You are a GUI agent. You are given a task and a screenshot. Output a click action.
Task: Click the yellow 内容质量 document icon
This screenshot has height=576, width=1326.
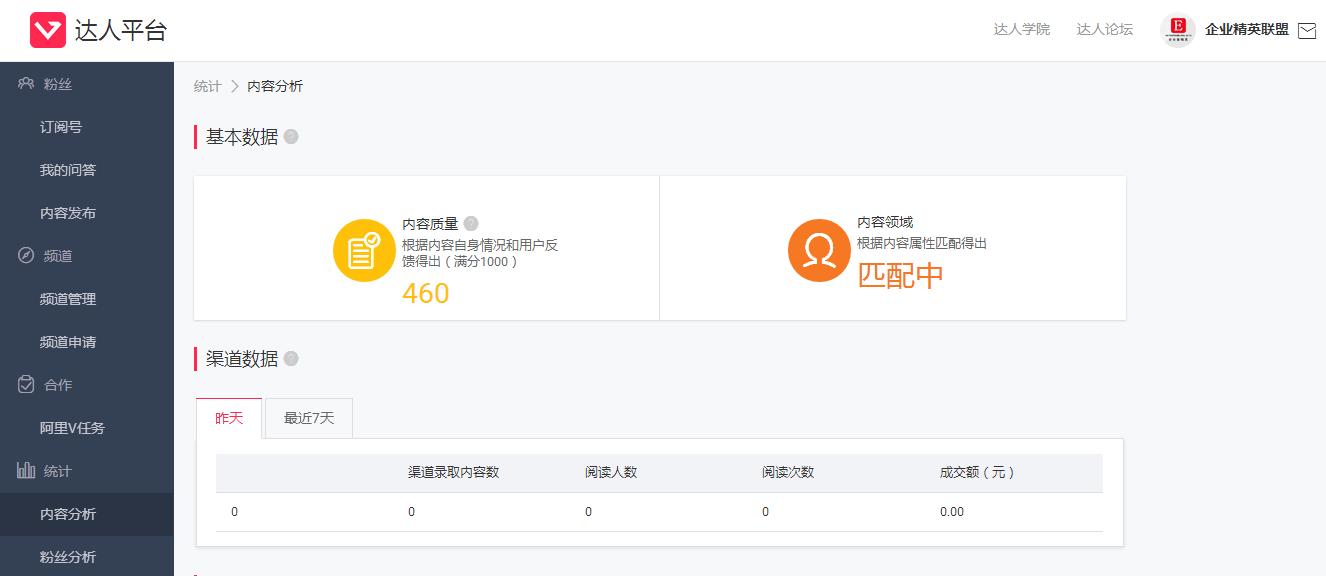click(x=364, y=249)
